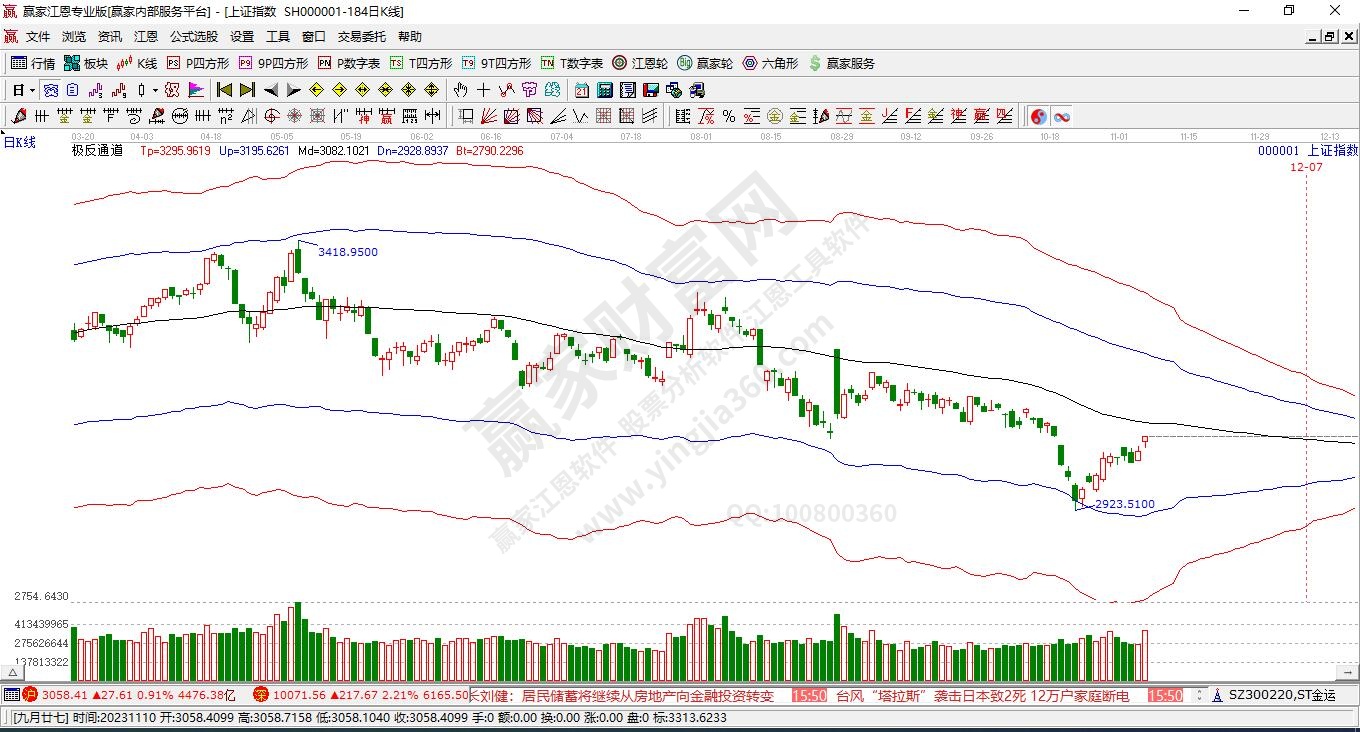Open the 公式选股 menu
Image resolution: width=1360 pixels, height=732 pixels.
coord(193,36)
